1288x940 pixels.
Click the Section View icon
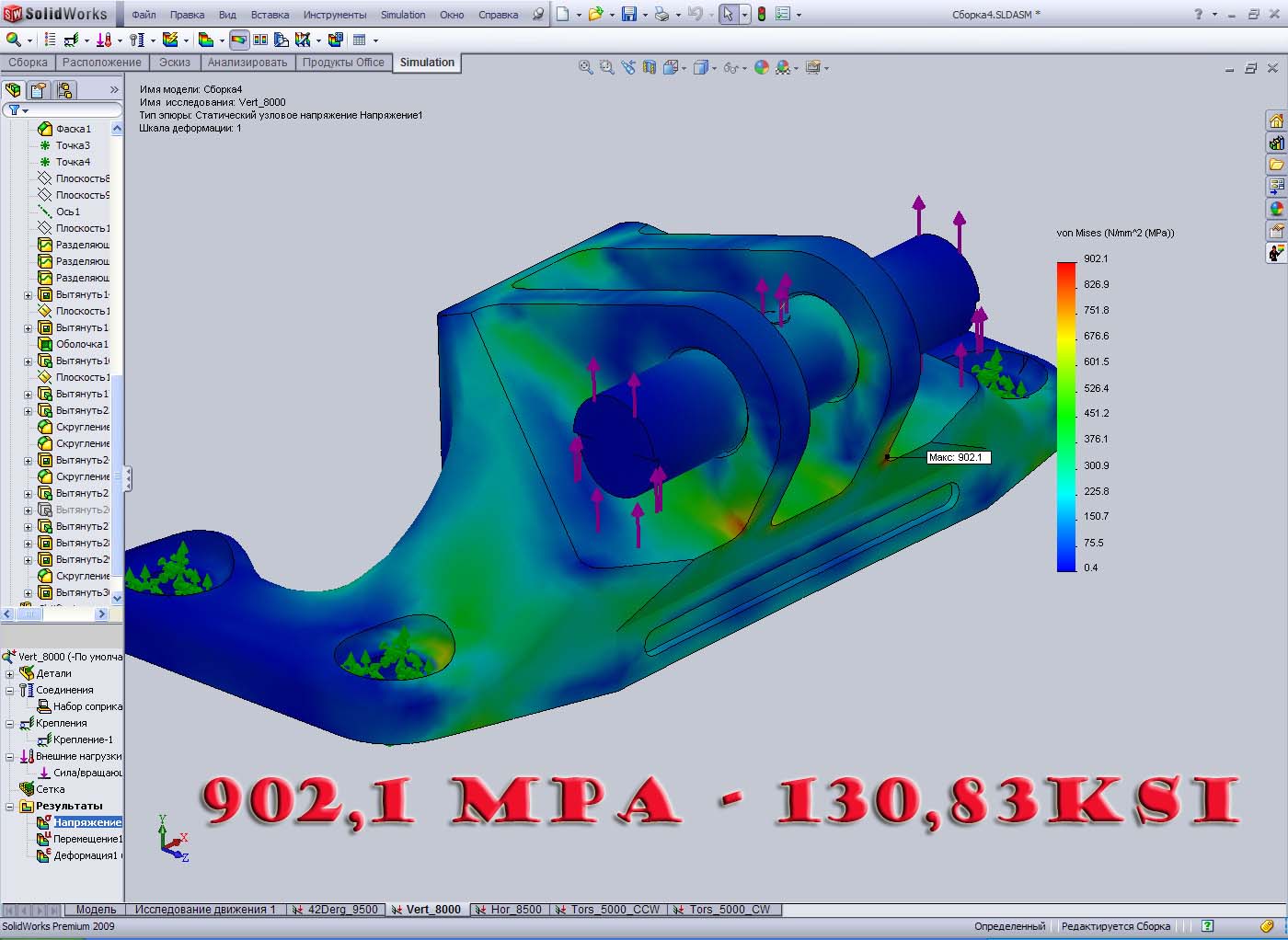pos(650,67)
